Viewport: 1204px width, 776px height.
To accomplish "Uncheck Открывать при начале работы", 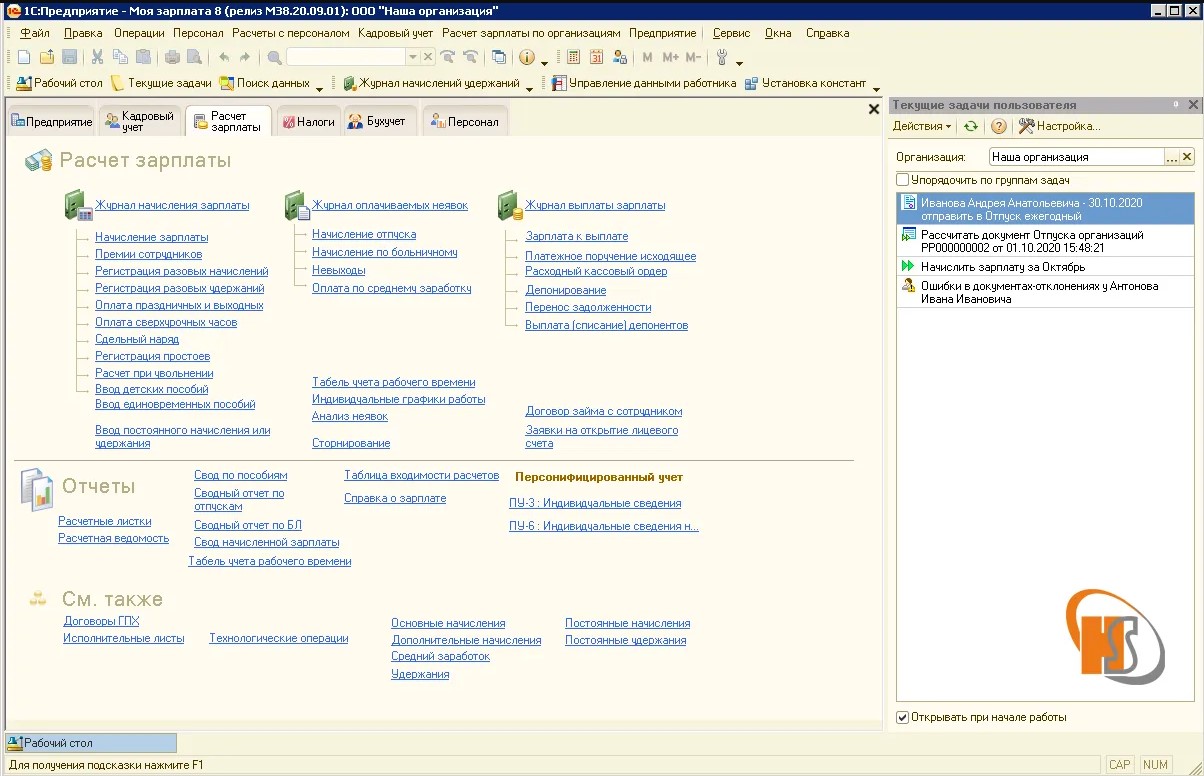I will [x=903, y=717].
